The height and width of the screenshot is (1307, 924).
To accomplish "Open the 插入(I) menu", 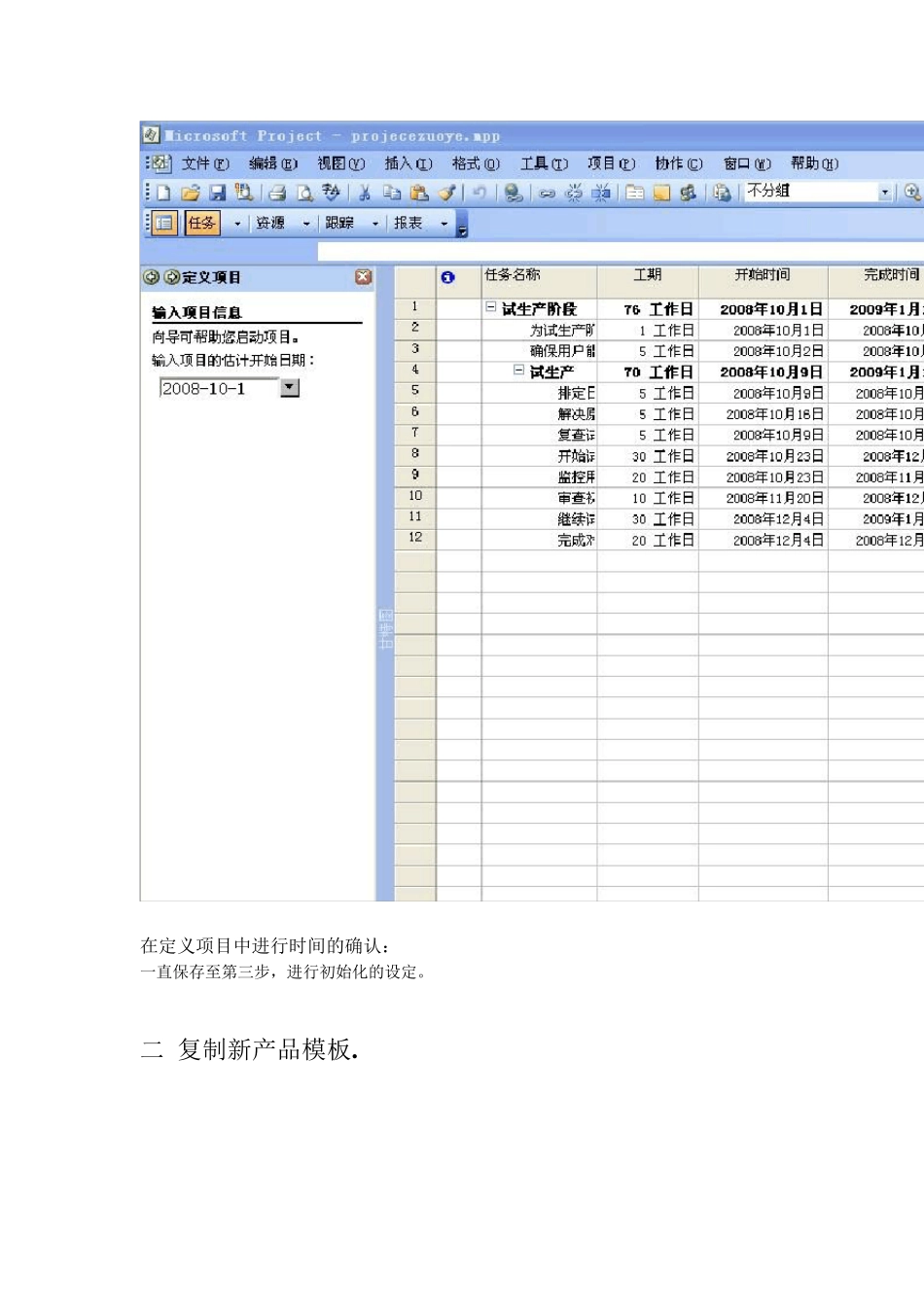I will click(409, 163).
